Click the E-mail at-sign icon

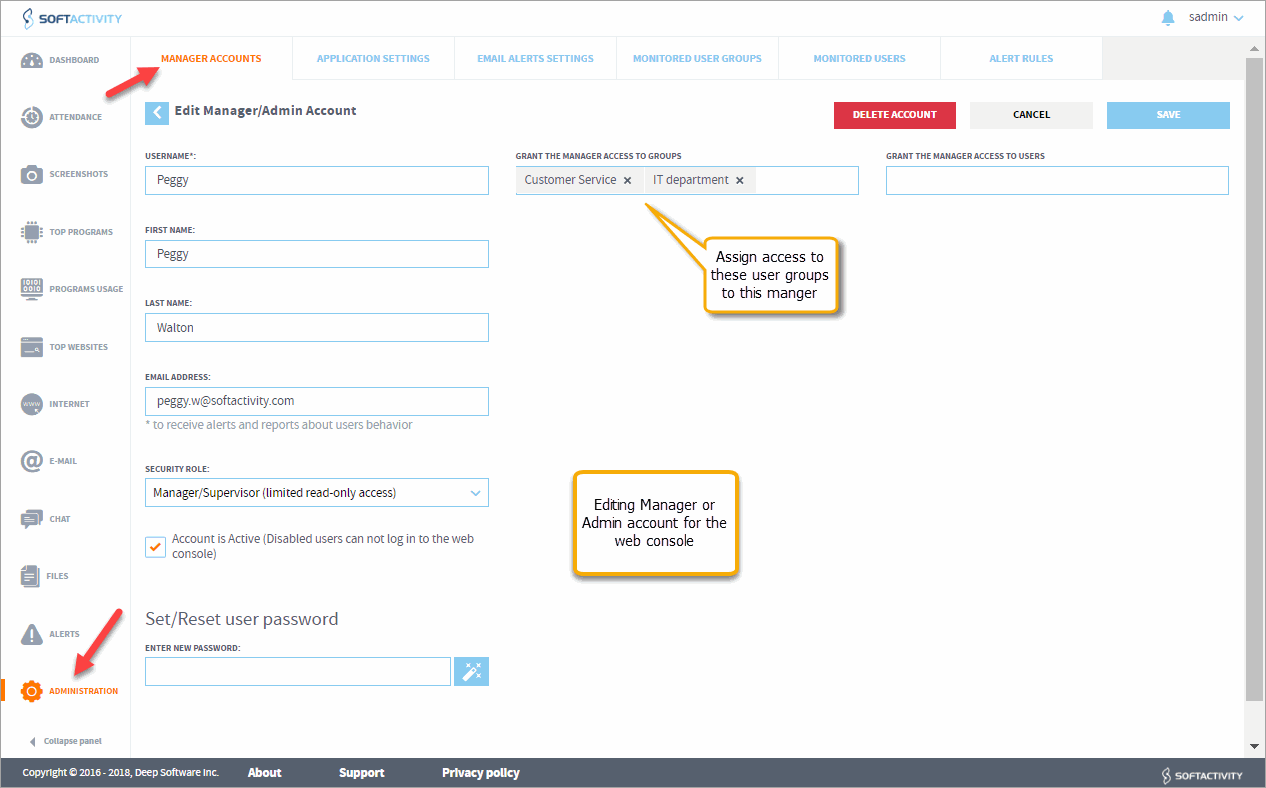(32, 461)
